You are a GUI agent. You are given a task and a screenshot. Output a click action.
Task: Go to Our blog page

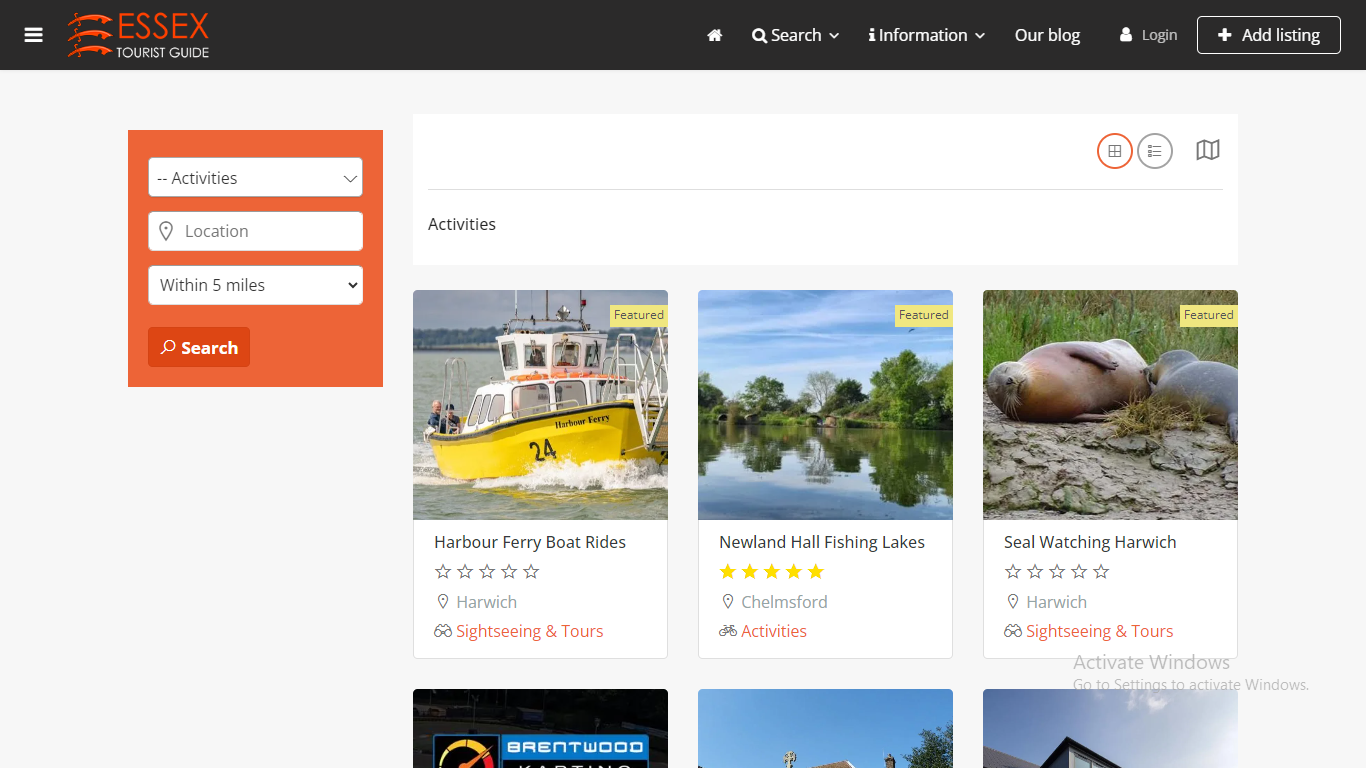[x=1047, y=35]
